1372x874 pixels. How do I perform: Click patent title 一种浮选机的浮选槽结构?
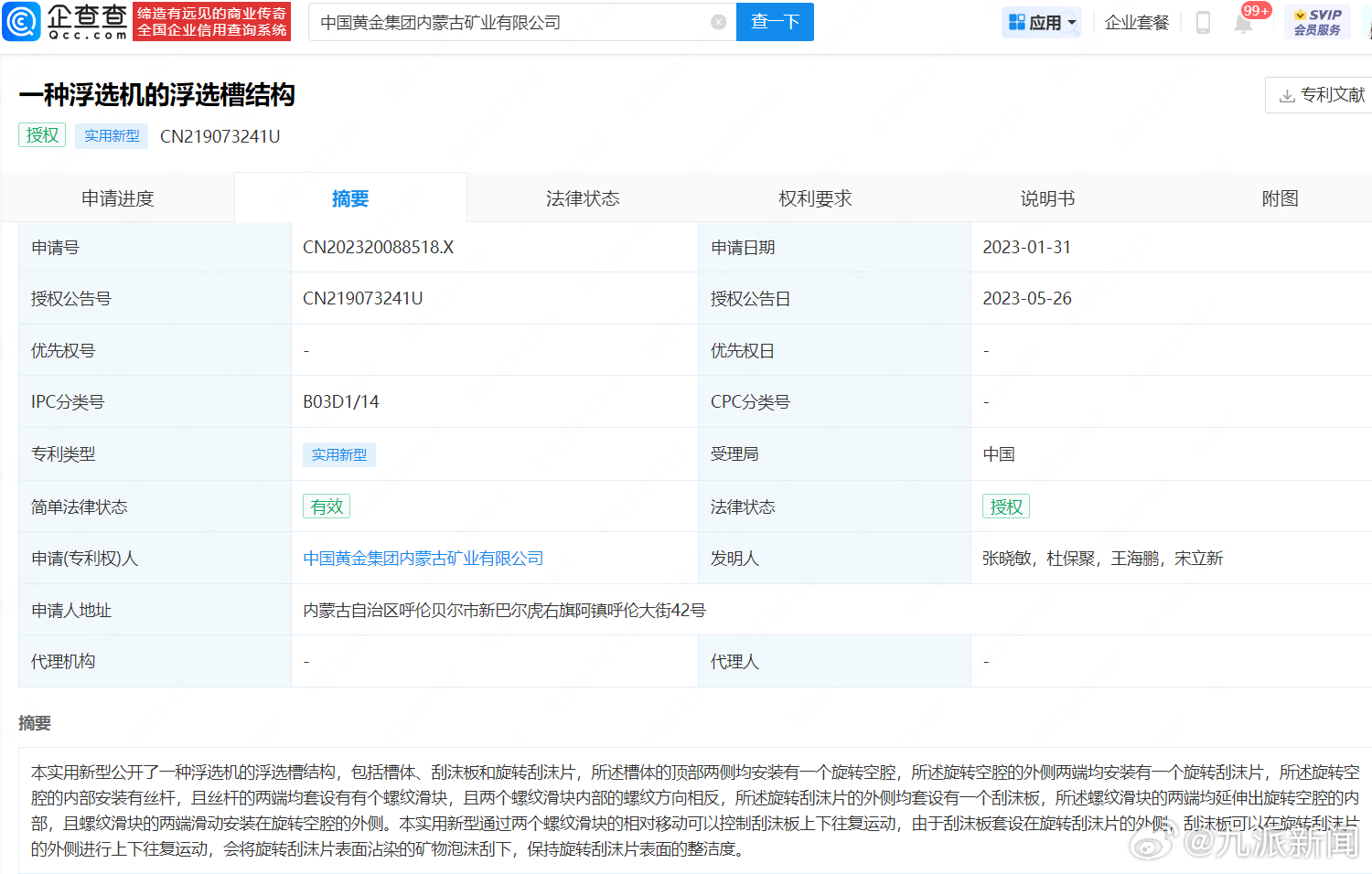156,95
